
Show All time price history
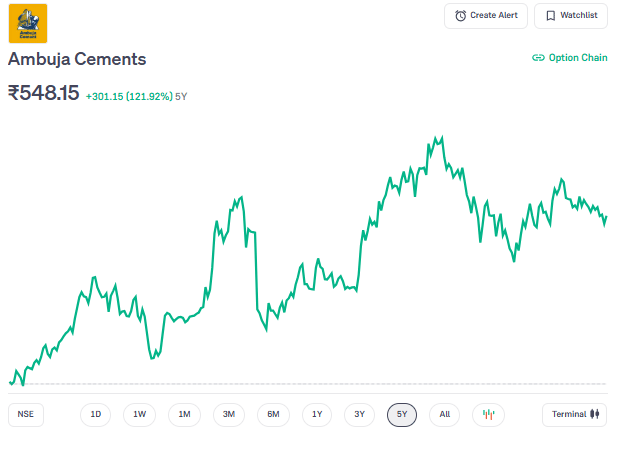(445, 414)
